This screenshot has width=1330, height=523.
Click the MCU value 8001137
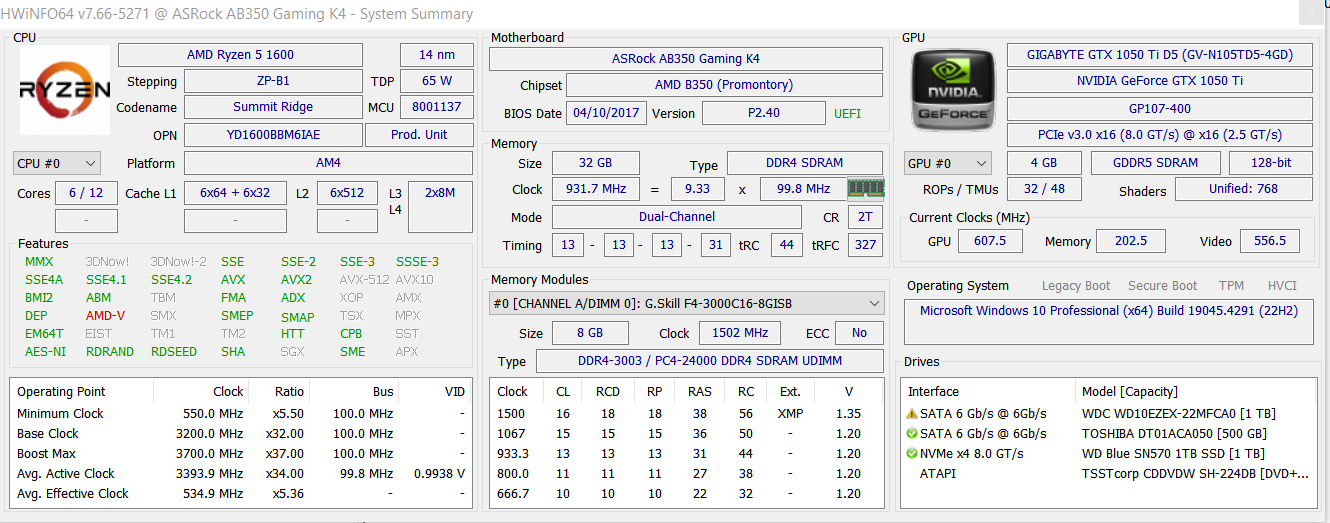[x=437, y=107]
